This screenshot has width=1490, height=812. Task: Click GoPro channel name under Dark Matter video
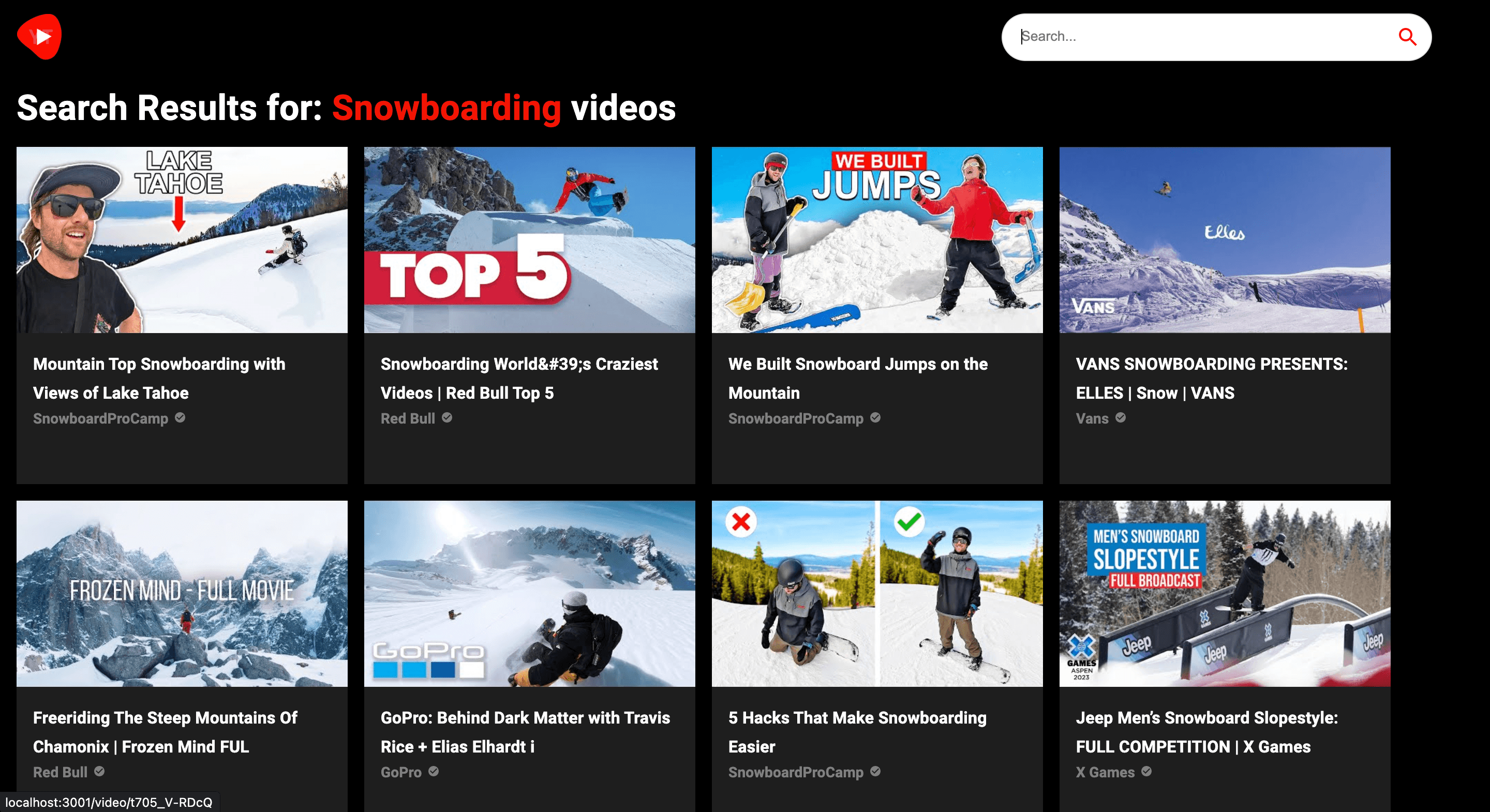pos(401,772)
